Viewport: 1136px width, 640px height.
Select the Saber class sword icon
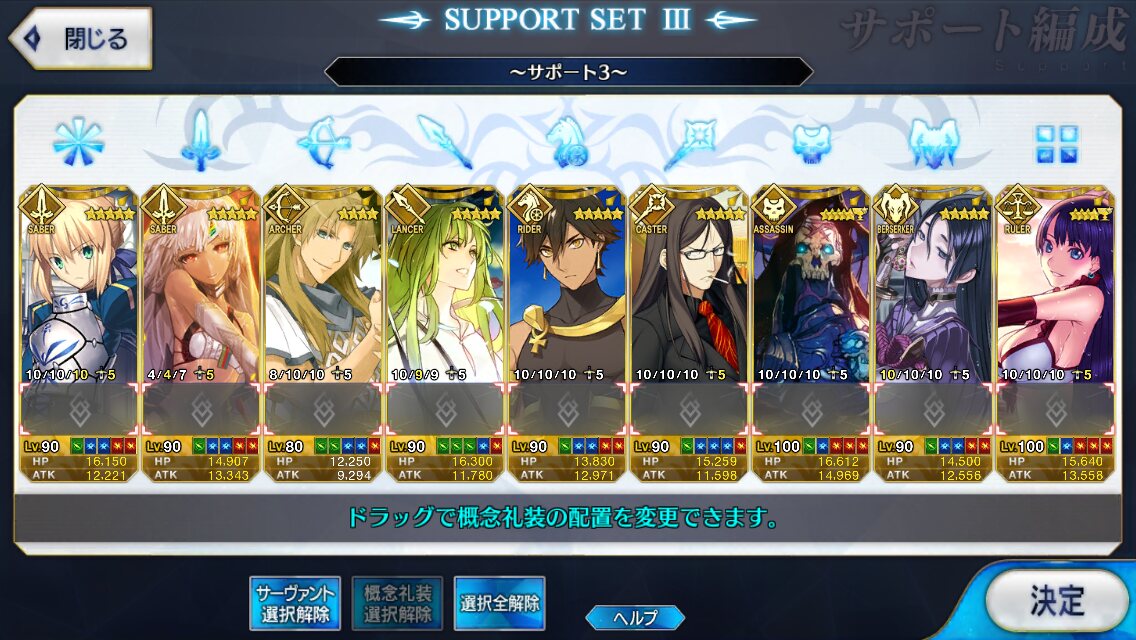pos(201,141)
